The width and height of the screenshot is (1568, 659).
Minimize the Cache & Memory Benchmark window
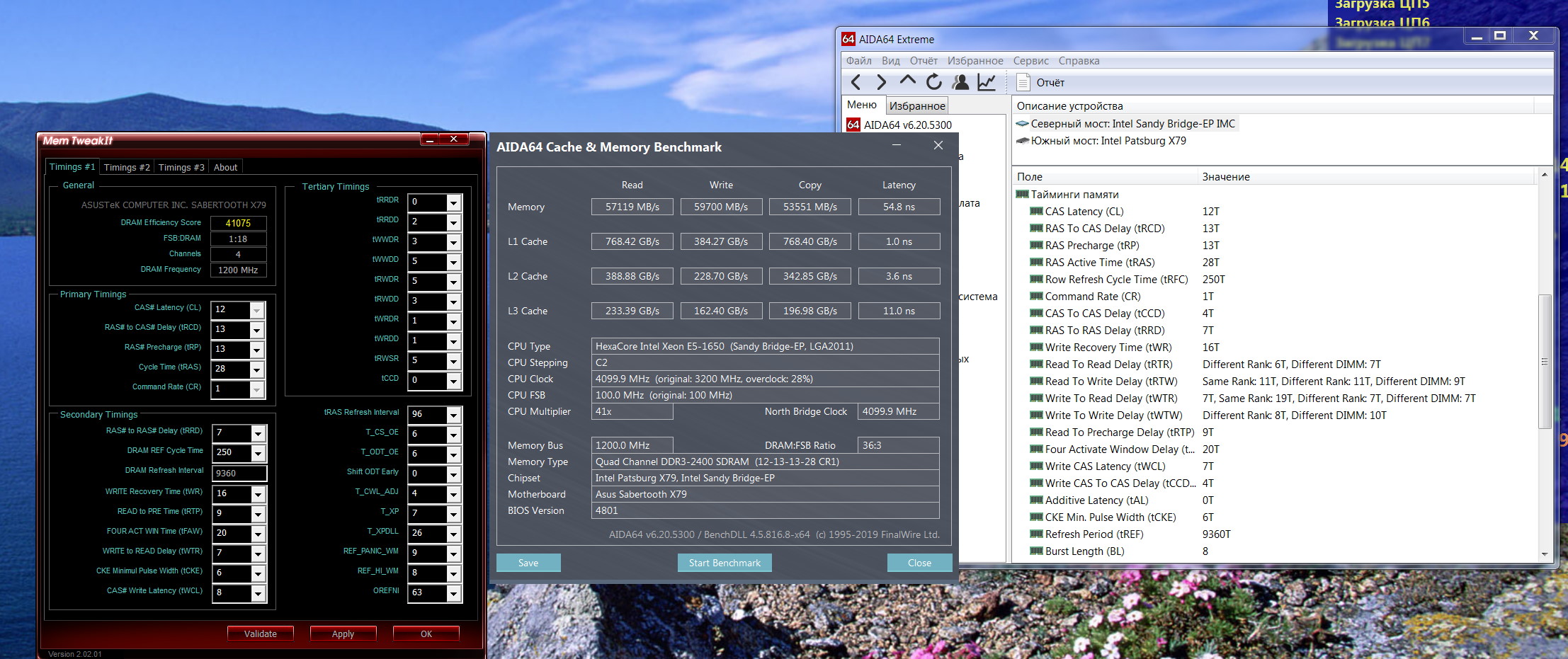tap(897, 146)
